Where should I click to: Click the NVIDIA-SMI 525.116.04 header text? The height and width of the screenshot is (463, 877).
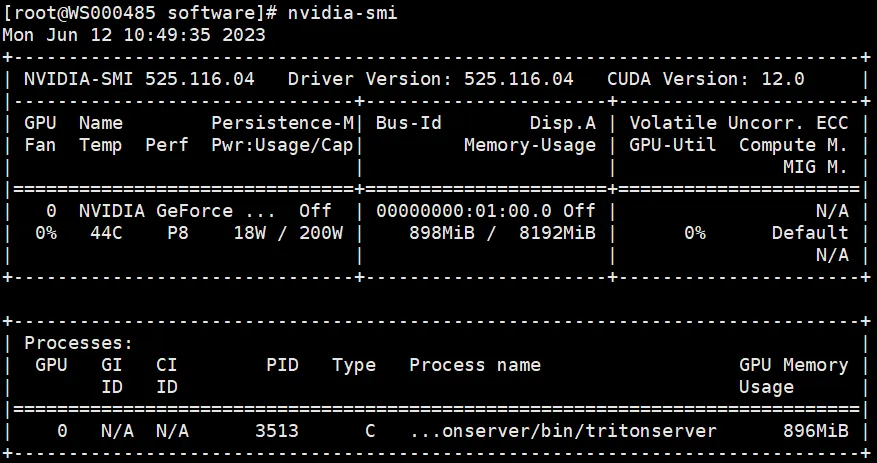click(139, 79)
